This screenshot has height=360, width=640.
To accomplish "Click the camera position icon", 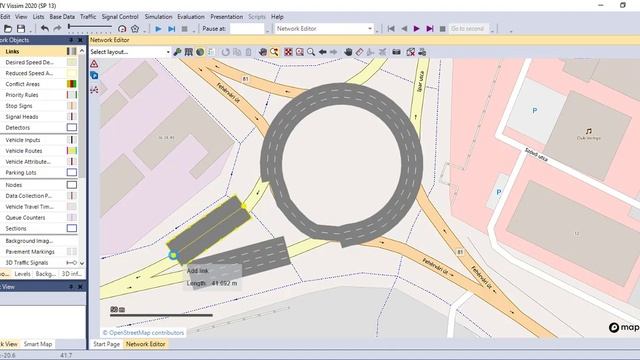I will 396,52.
